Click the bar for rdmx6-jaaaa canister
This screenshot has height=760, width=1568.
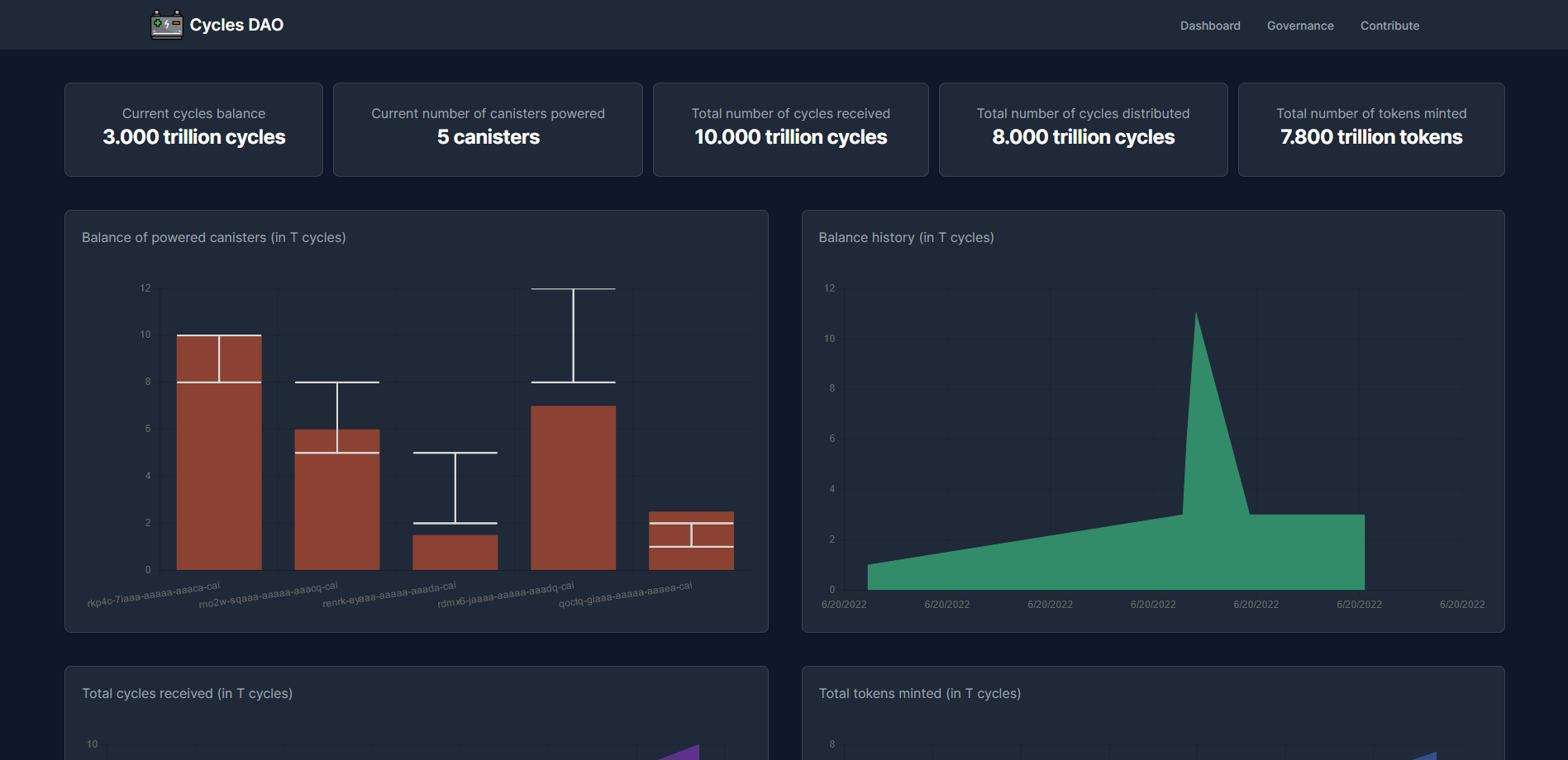pos(574,487)
